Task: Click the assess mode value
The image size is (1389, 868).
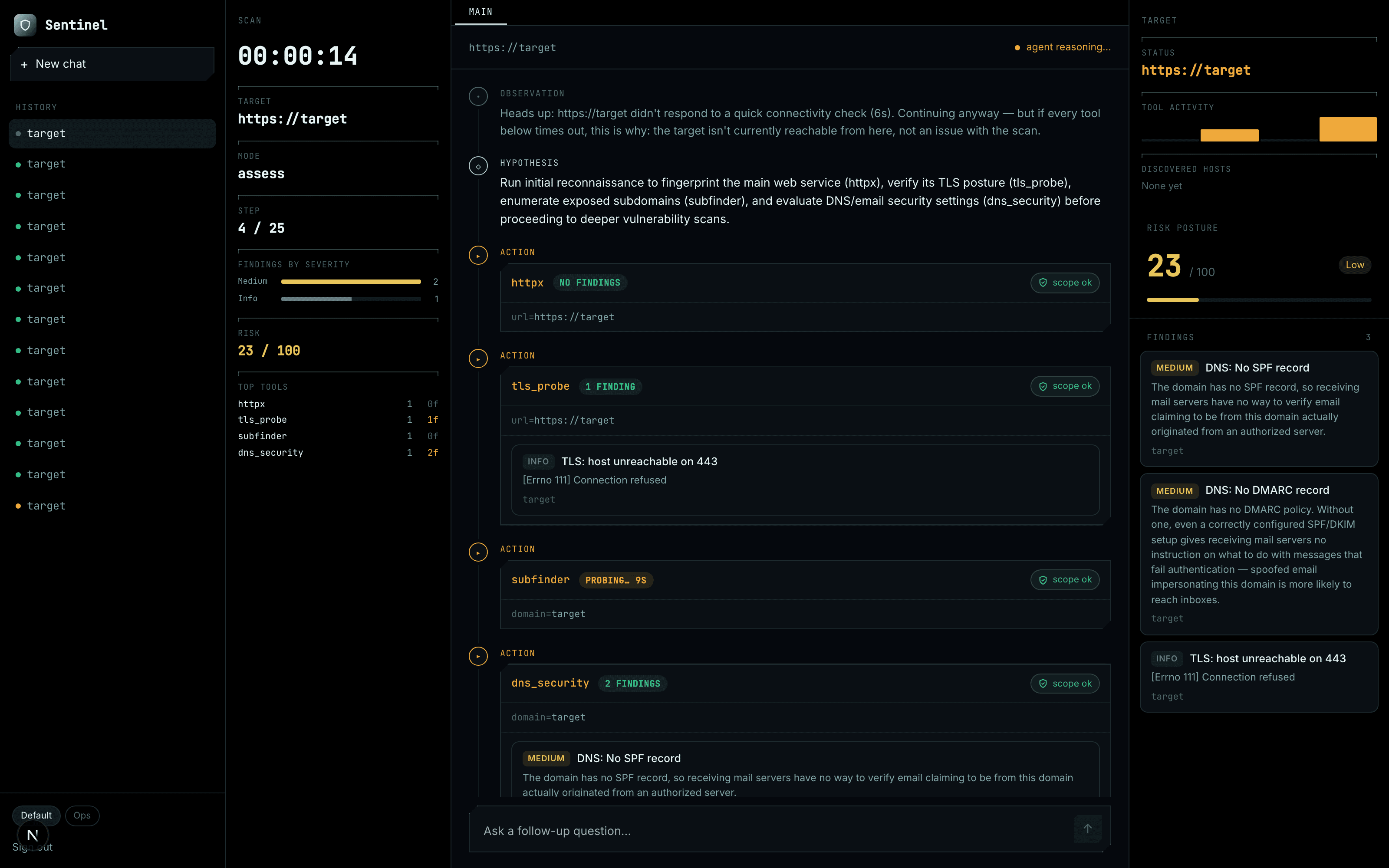Action: click(x=261, y=173)
